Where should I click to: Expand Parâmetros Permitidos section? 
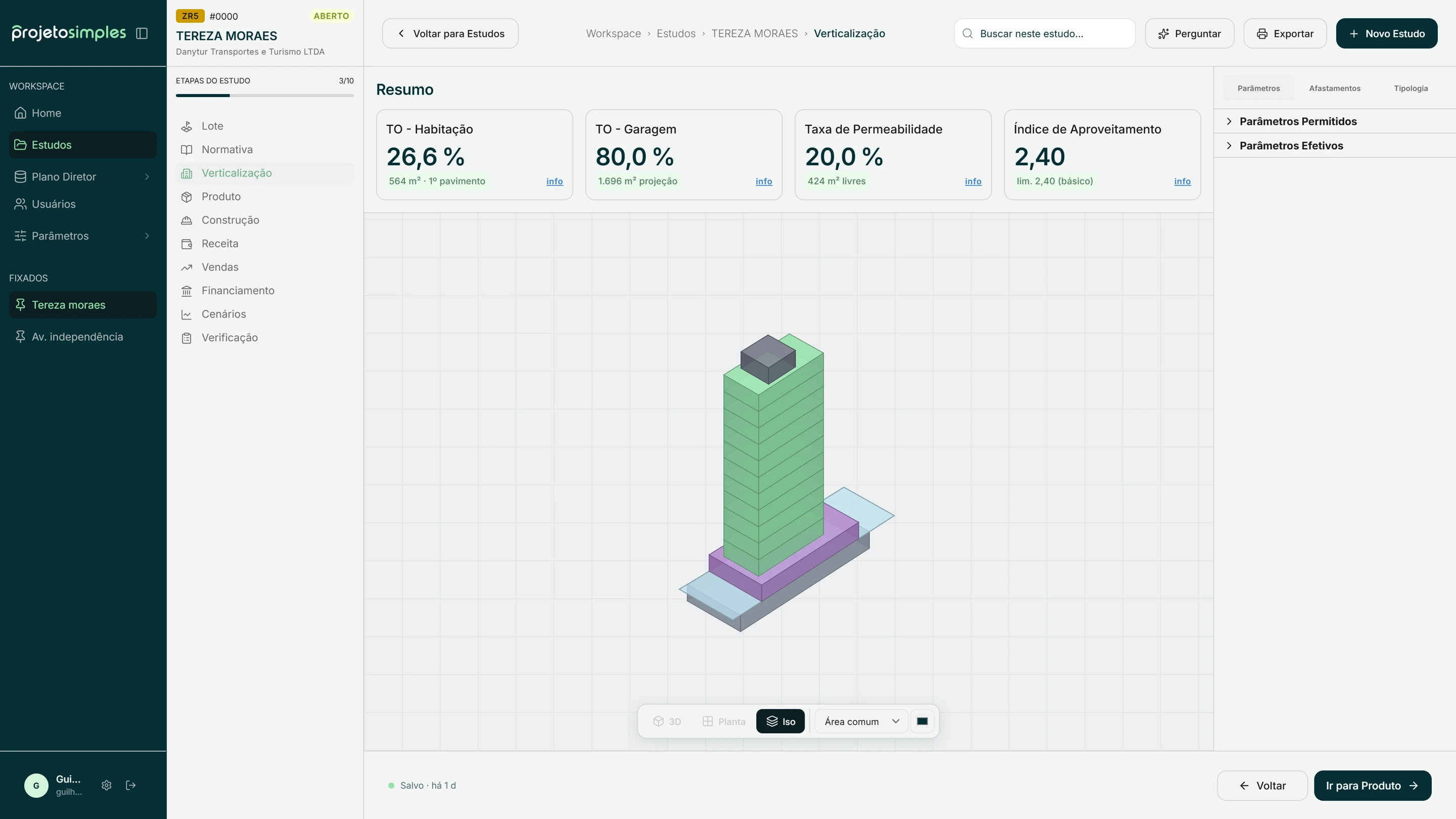tap(1335, 121)
